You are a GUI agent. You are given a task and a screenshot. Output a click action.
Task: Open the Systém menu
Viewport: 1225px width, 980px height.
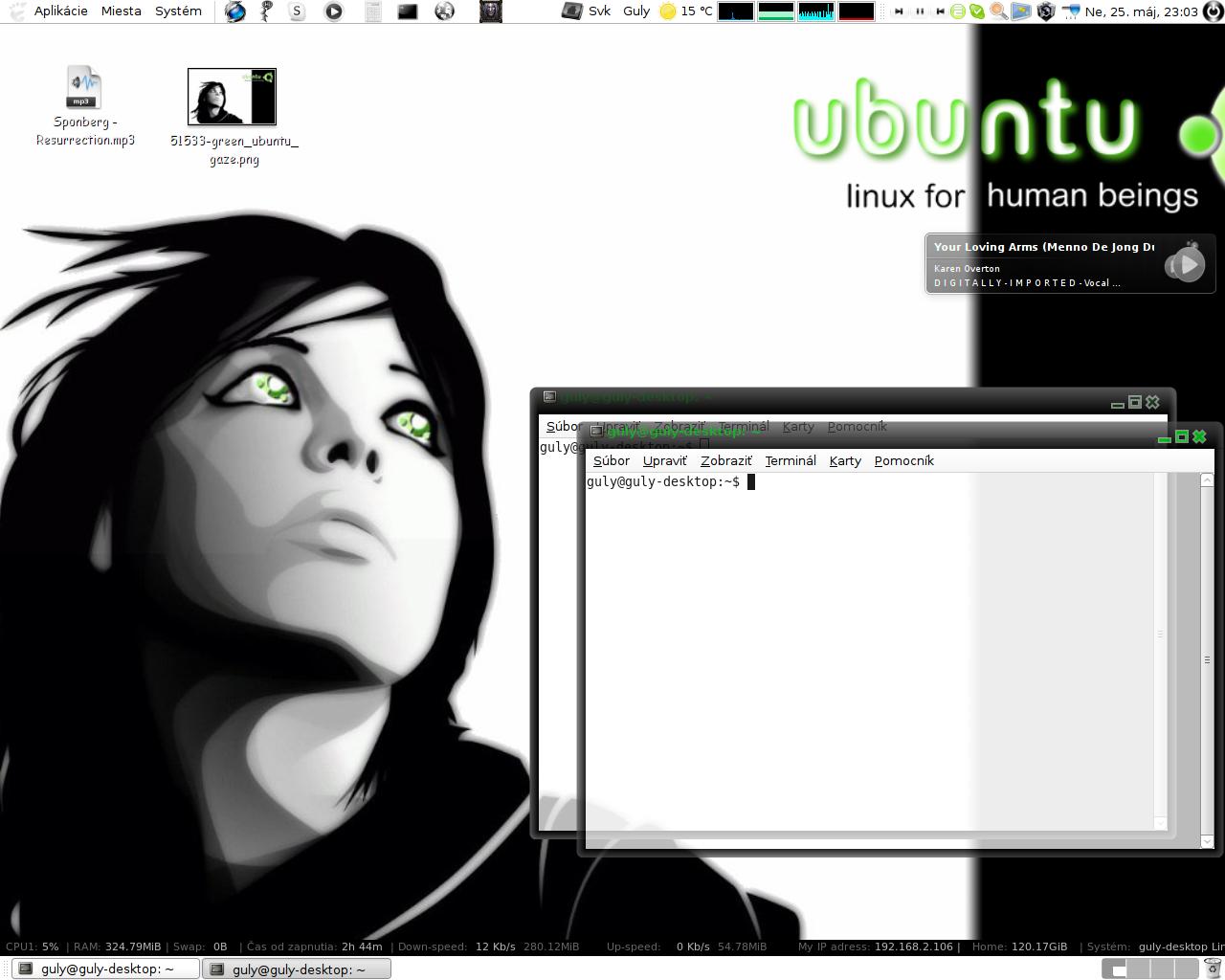178,11
